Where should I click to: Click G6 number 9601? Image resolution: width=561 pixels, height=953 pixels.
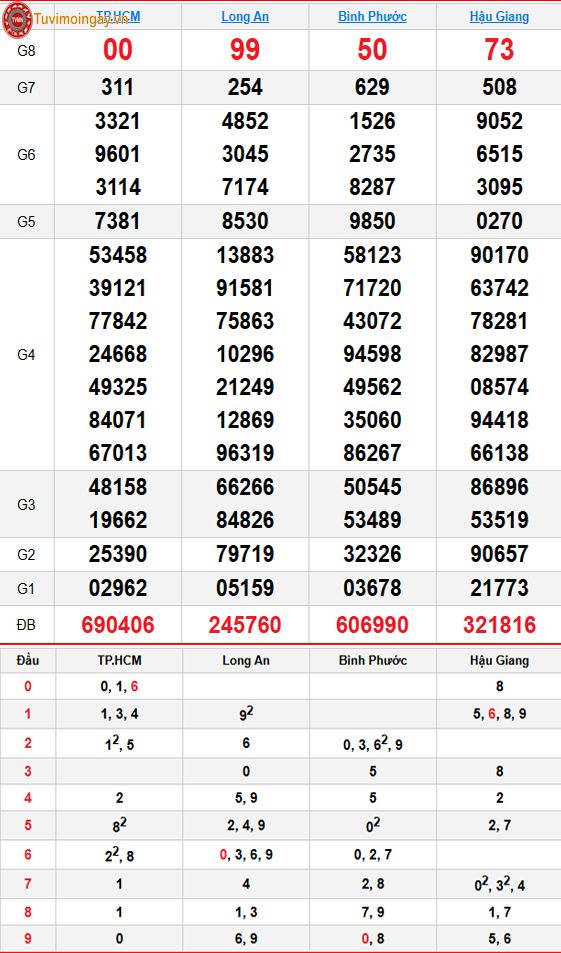[x=117, y=154]
